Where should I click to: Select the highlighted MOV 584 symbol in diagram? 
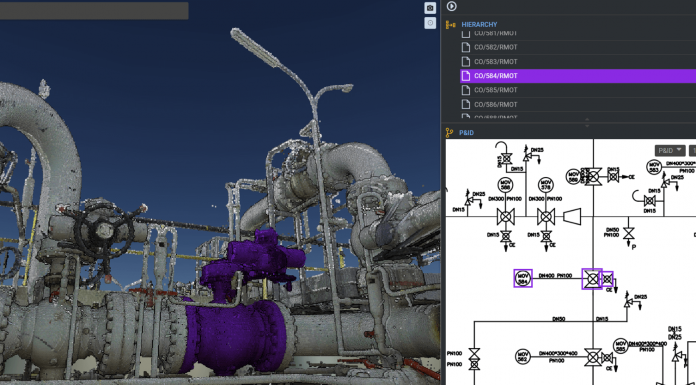[x=523, y=278]
